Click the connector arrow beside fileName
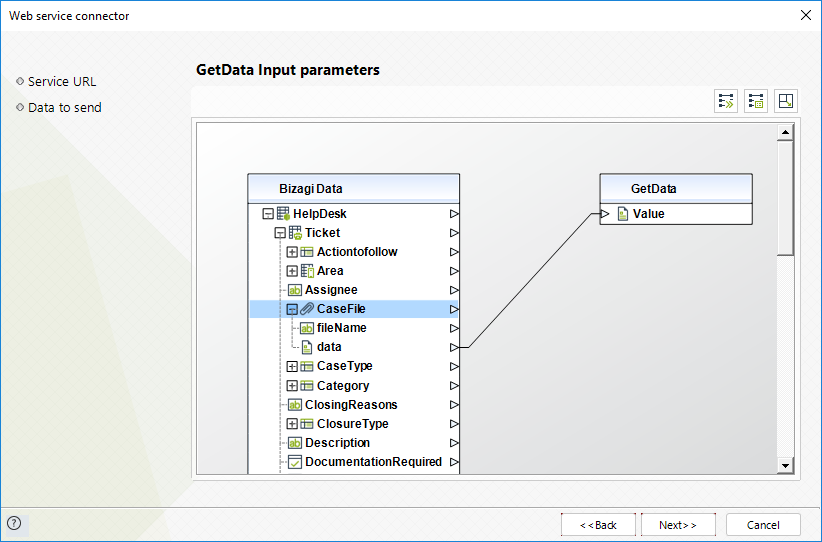Viewport: 822px width, 542px height. pyautogui.click(x=454, y=328)
